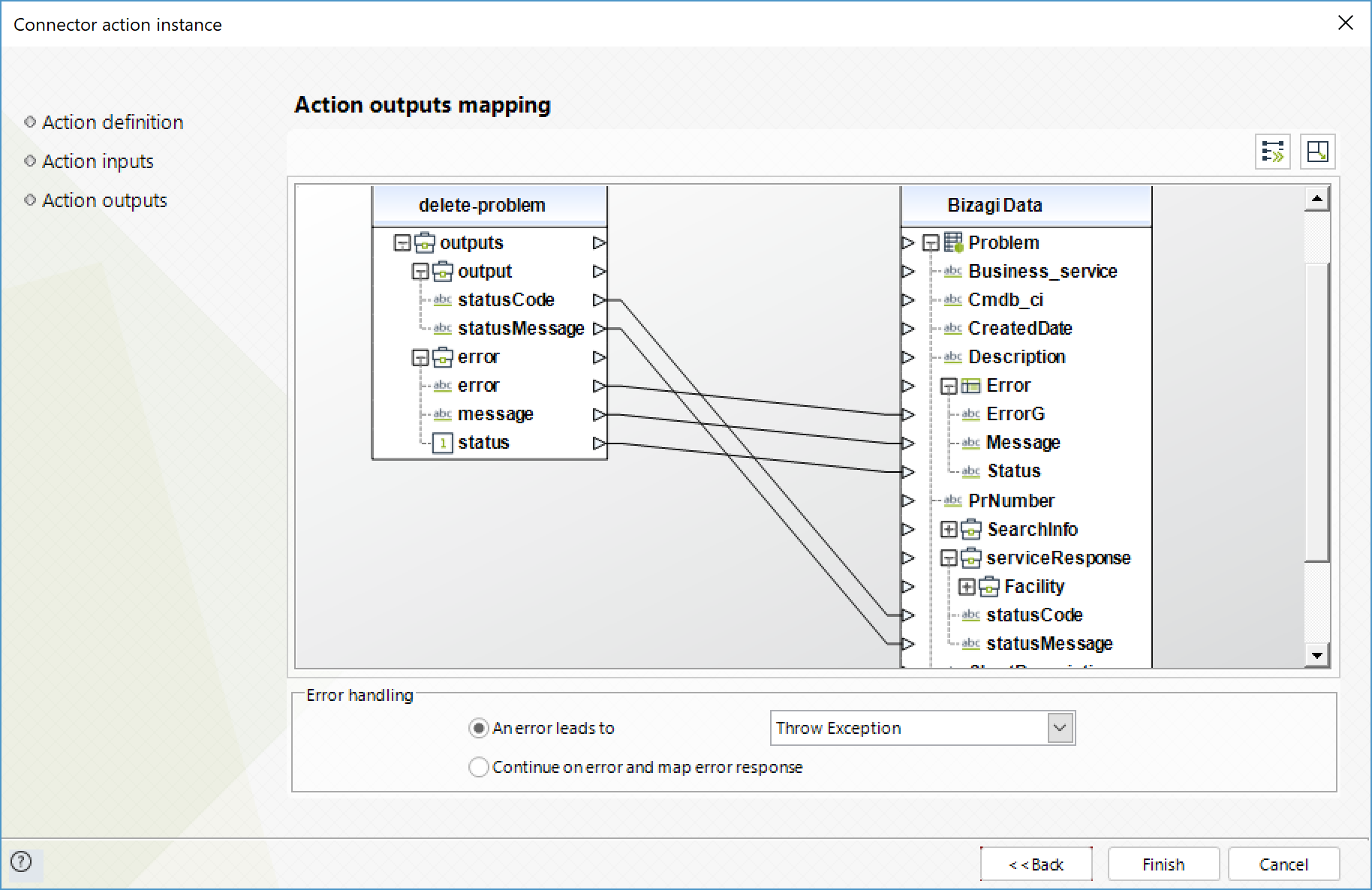This screenshot has height=890, width=1372.
Task: Click the SearchInfo briefcase icon
Action: point(971,529)
